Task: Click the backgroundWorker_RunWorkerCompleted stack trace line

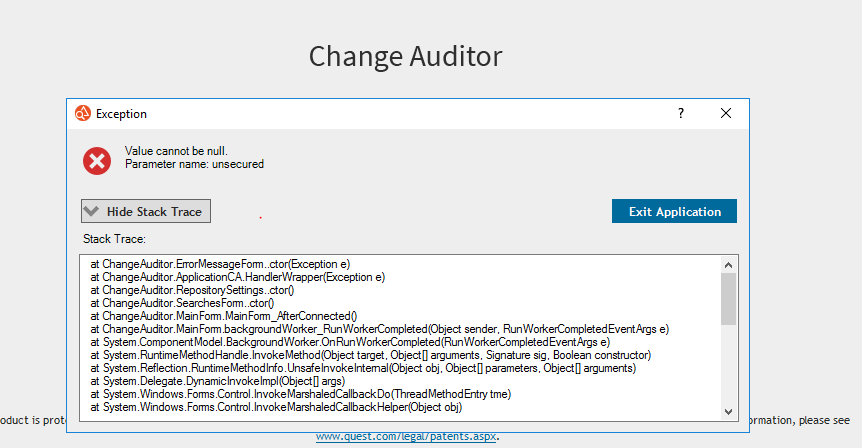Action: [x=380, y=329]
